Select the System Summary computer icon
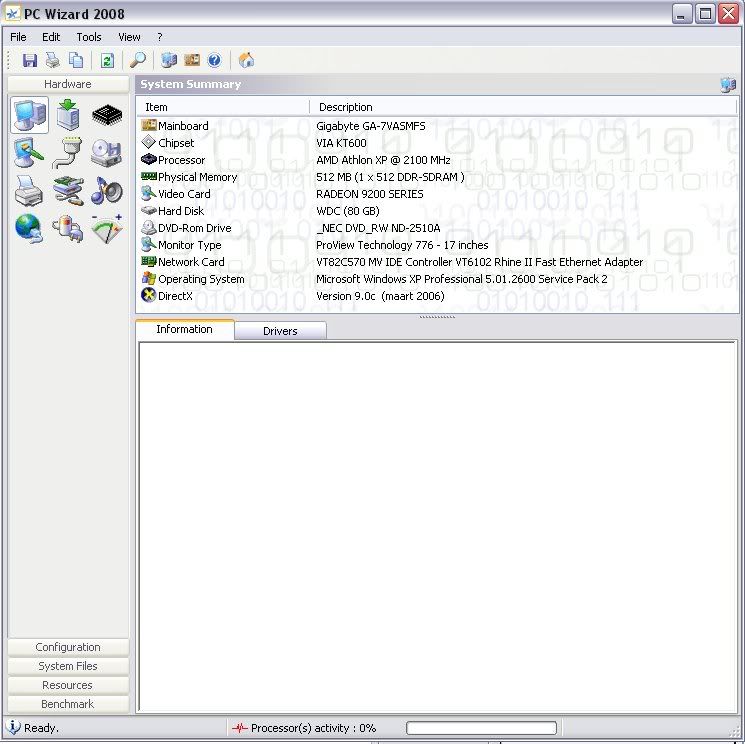Screen dimensions: 745x744 pos(29,114)
